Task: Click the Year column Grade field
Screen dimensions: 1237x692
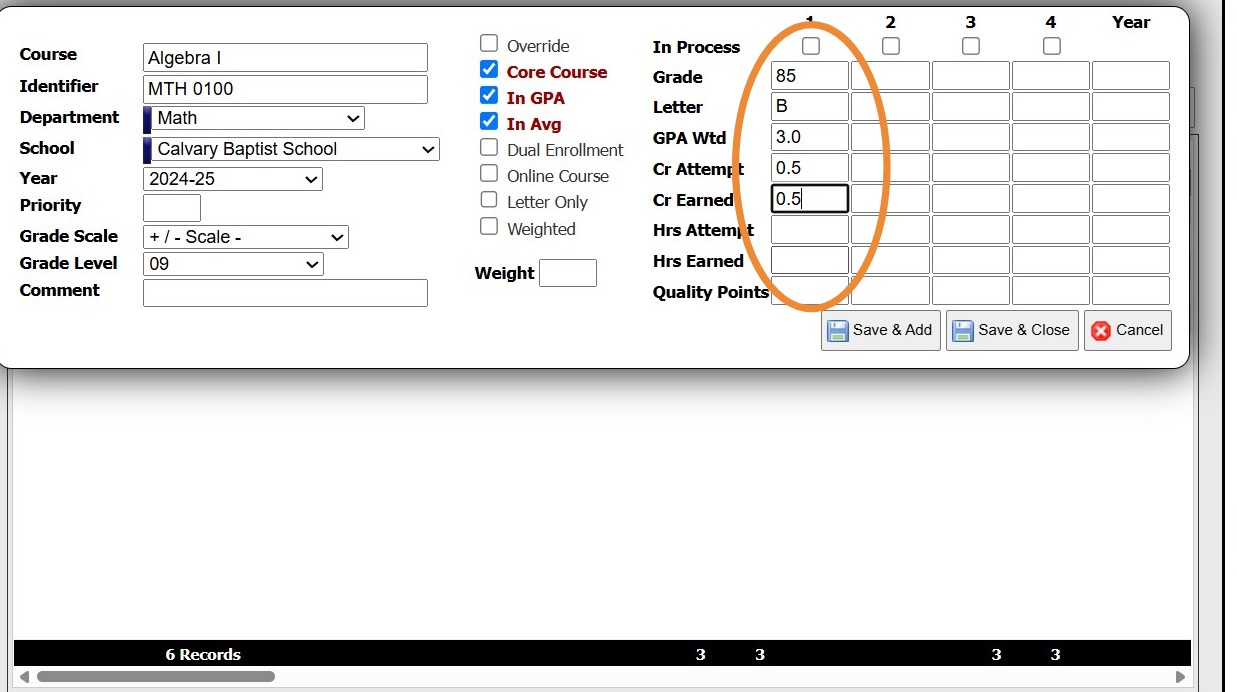Action: click(1131, 76)
